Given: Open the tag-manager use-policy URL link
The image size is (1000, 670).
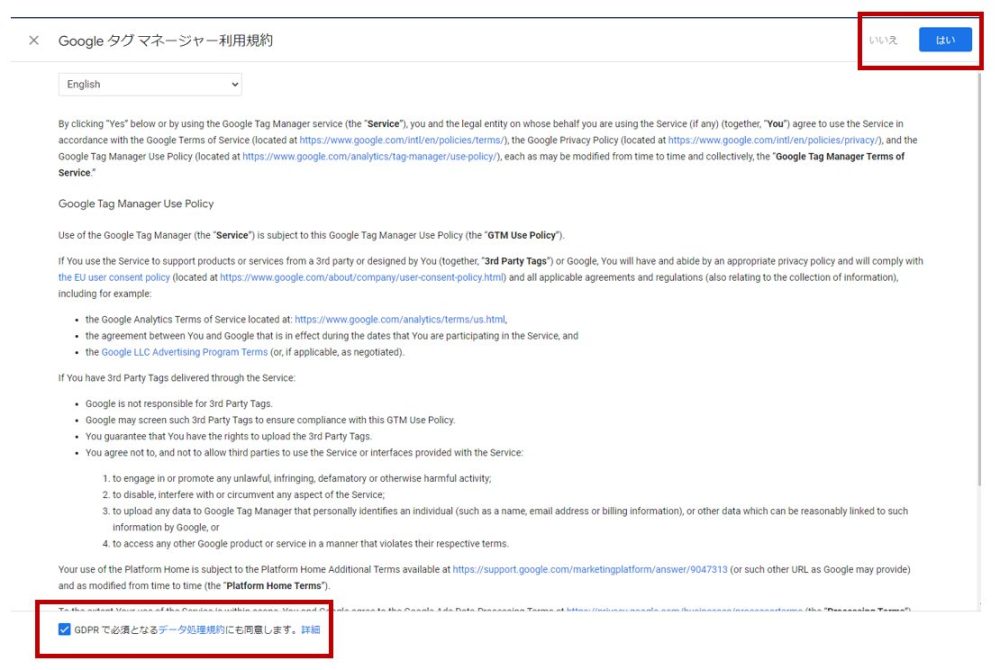Looking at the screenshot, I should click(x=369, y=156).
